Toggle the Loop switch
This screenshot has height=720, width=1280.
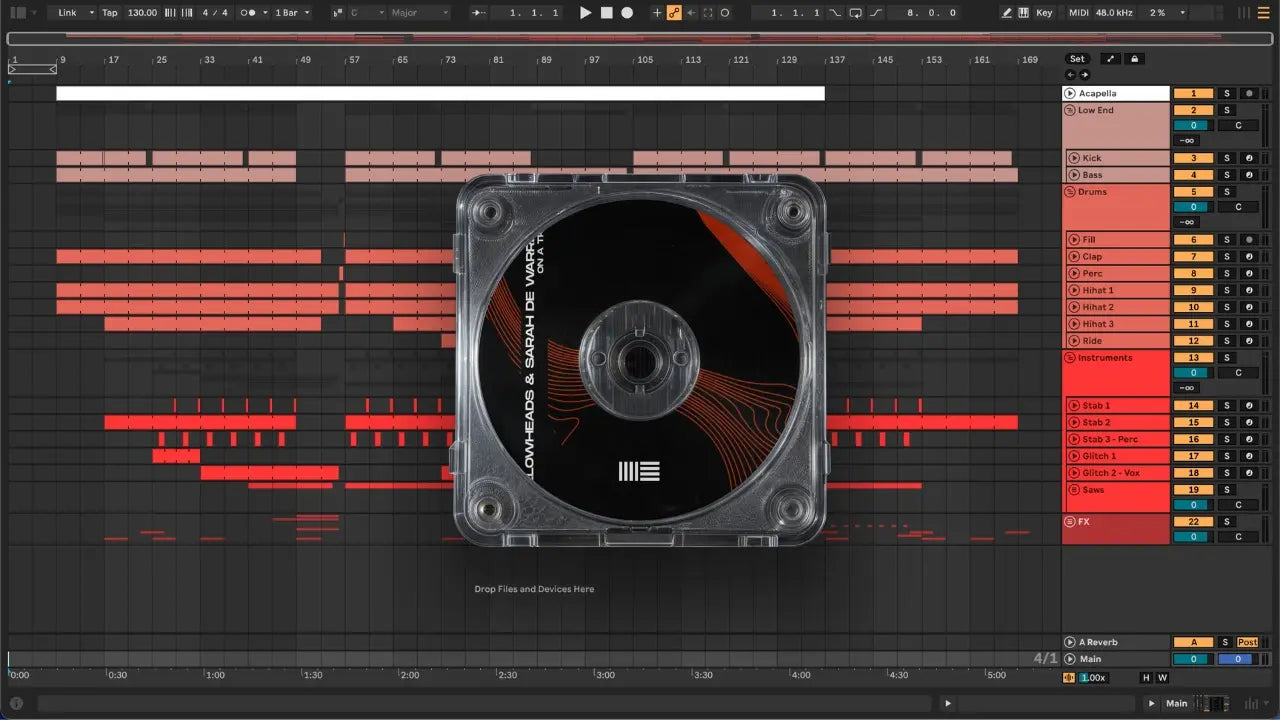point(856,13)
